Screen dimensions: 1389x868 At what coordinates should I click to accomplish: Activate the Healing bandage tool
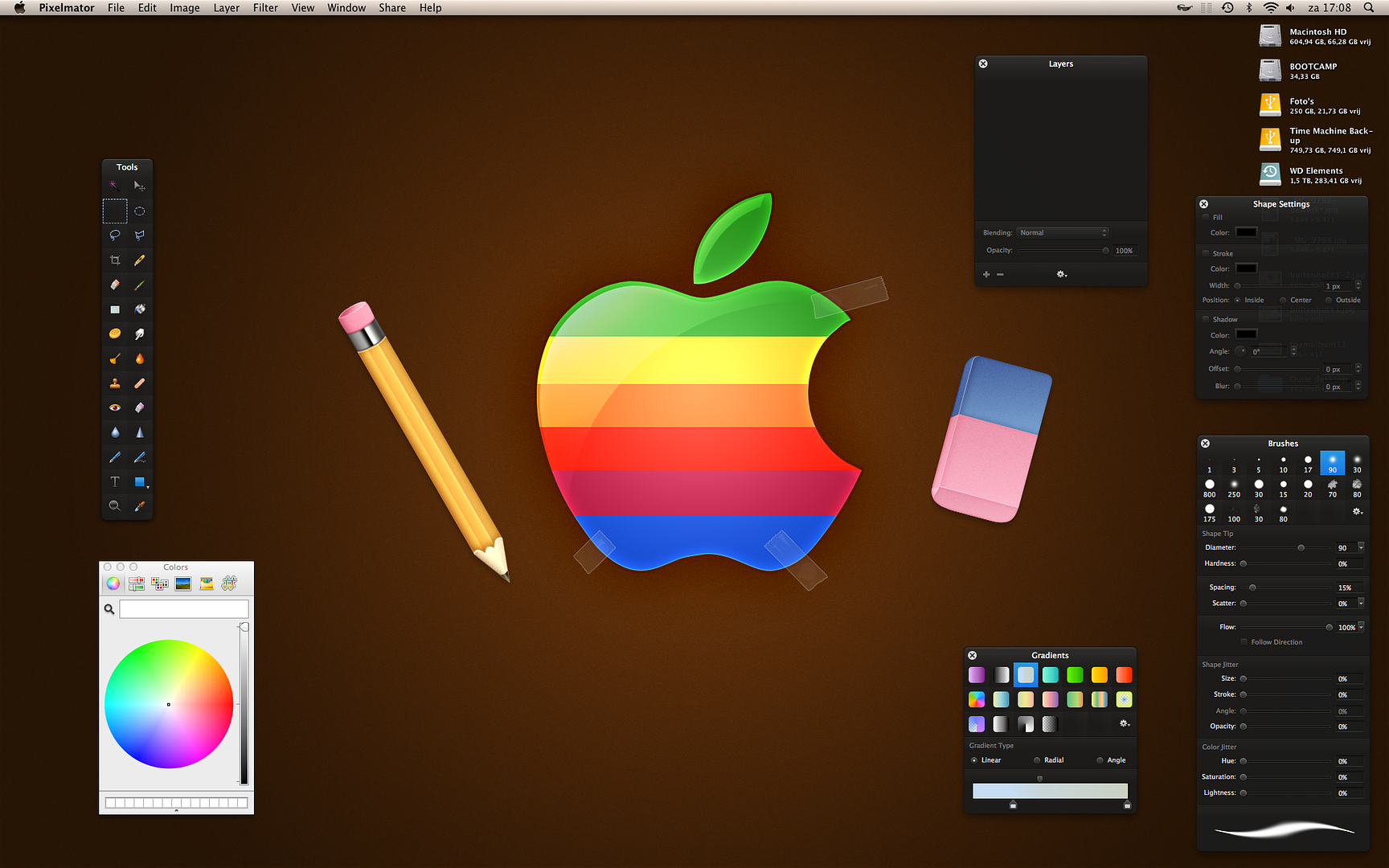139,383
